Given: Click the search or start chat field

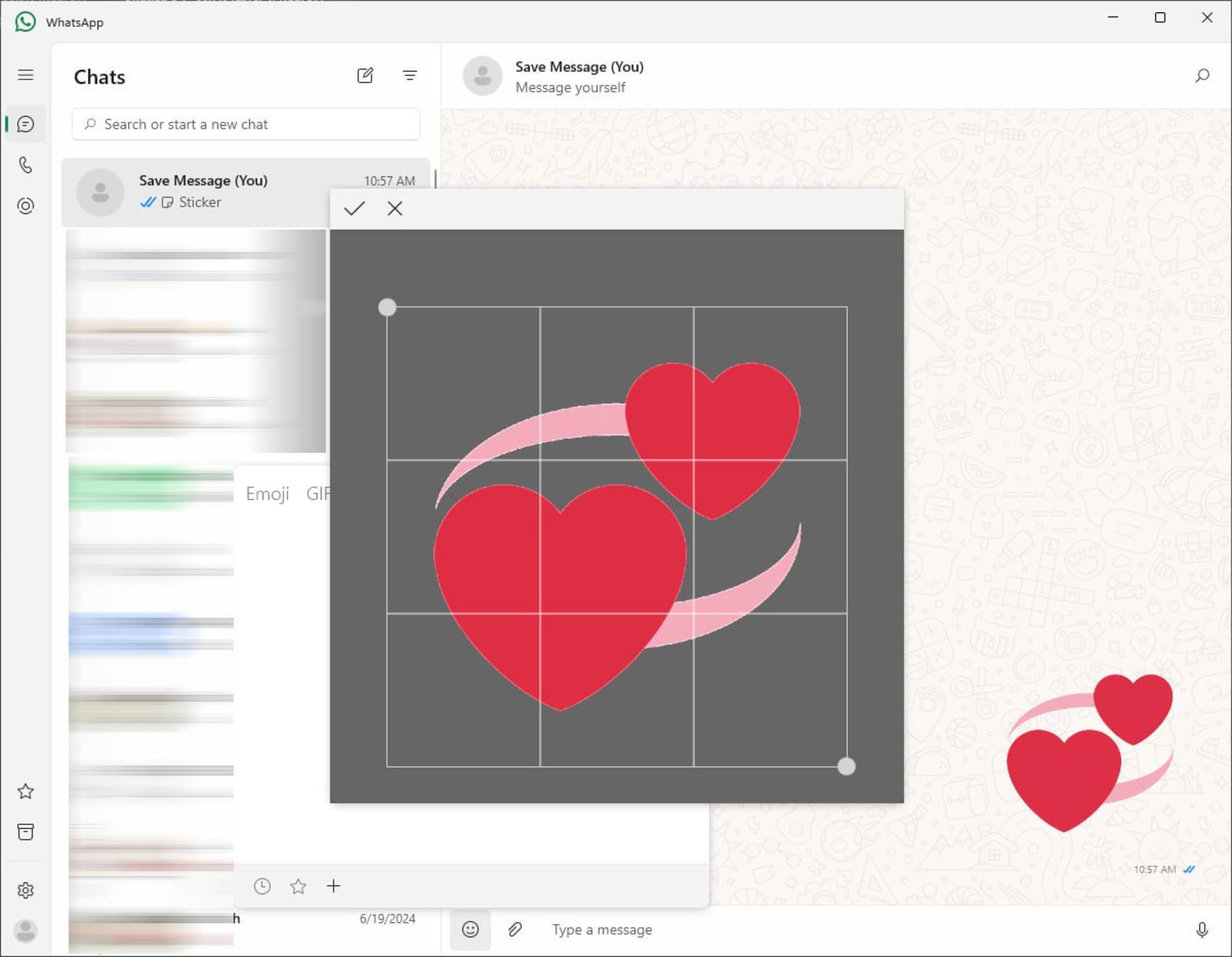Looking at the screenshot, I should click(246, 124).
